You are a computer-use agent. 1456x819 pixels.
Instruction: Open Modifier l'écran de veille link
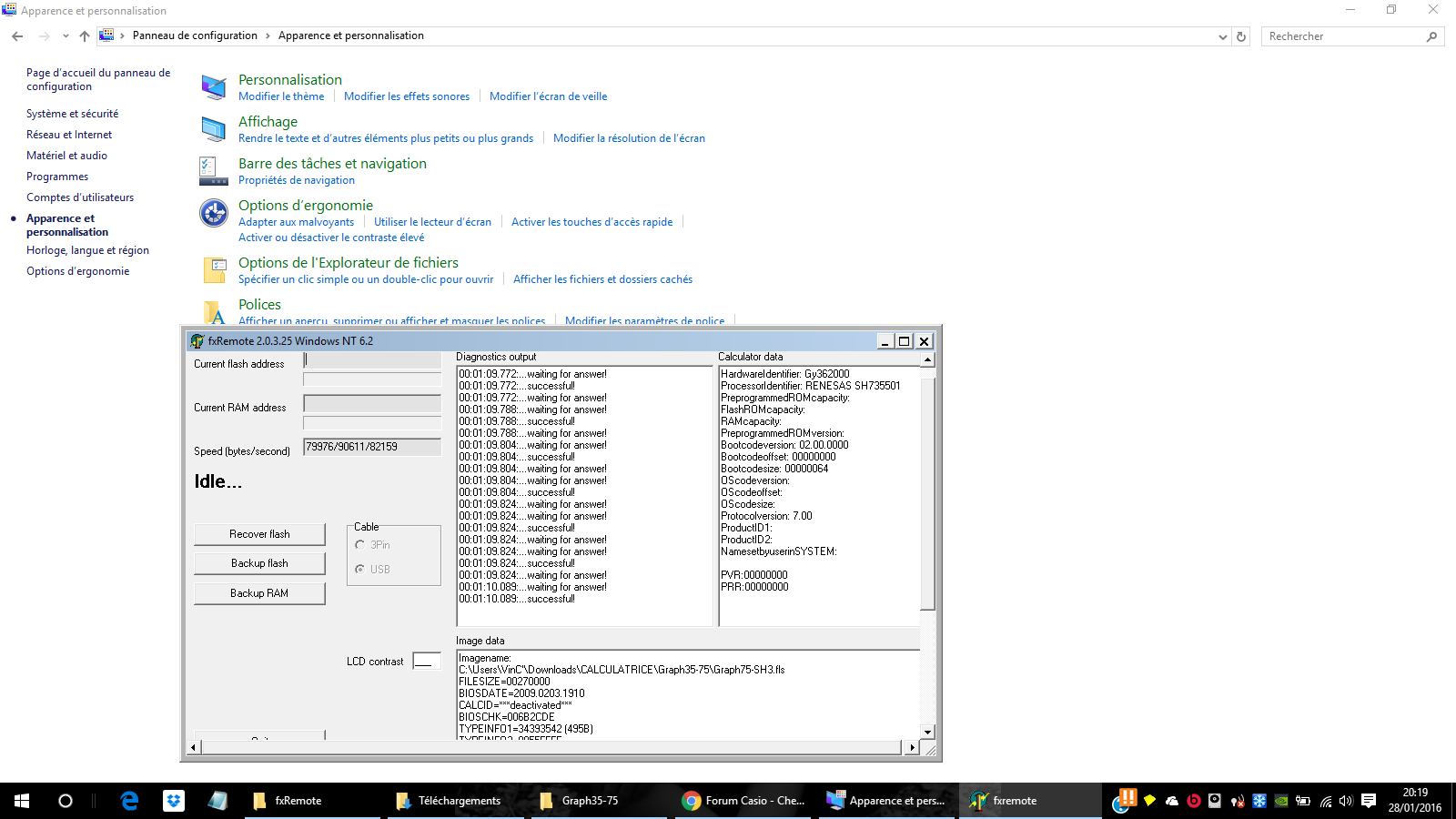click(x=548, y=96)
